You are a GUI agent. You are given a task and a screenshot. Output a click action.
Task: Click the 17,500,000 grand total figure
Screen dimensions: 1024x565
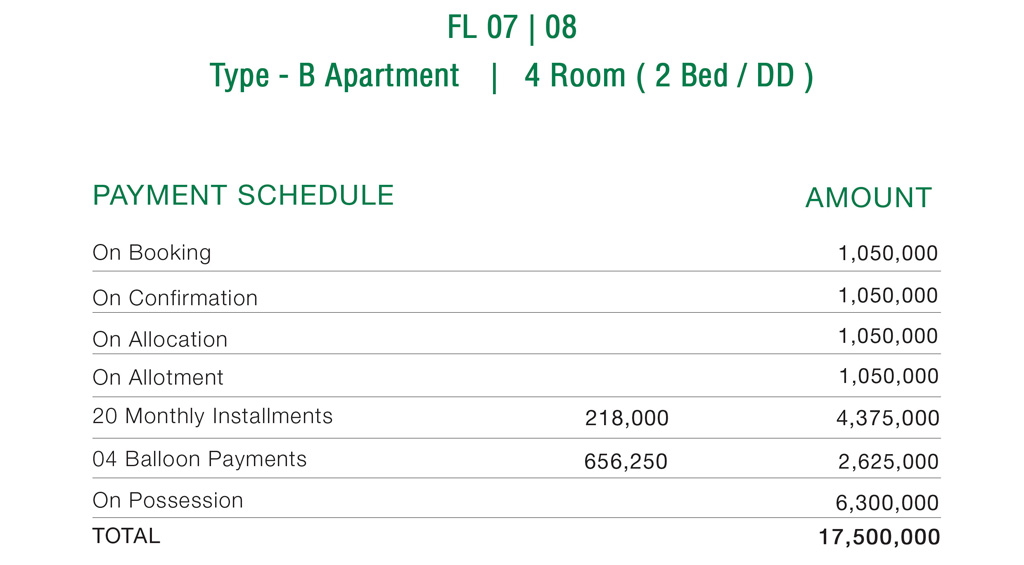pyautogui.click(x=879, y=538)
